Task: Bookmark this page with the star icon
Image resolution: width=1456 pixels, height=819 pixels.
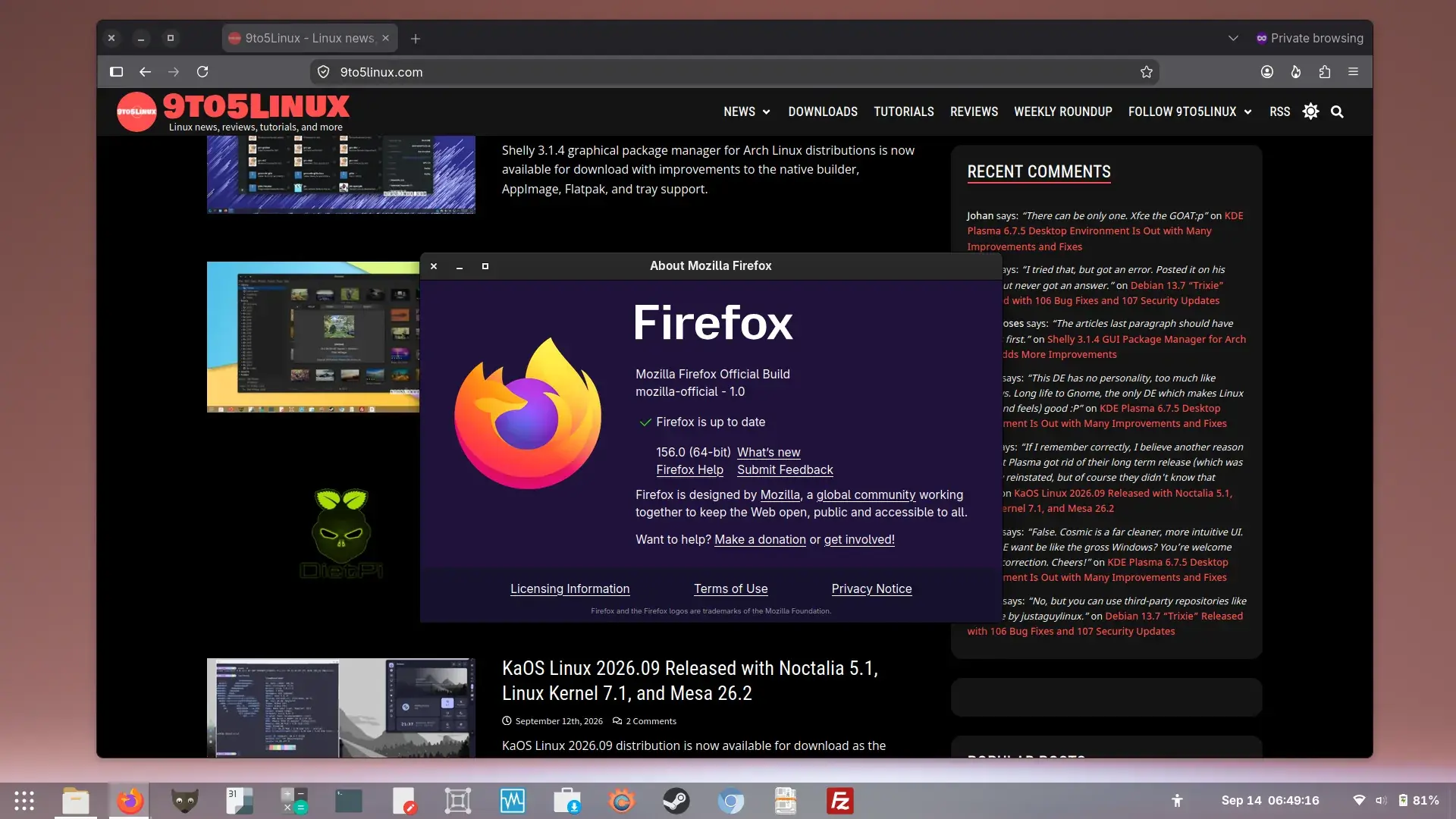Action: pyautogui.click(x=1146, y=72)
